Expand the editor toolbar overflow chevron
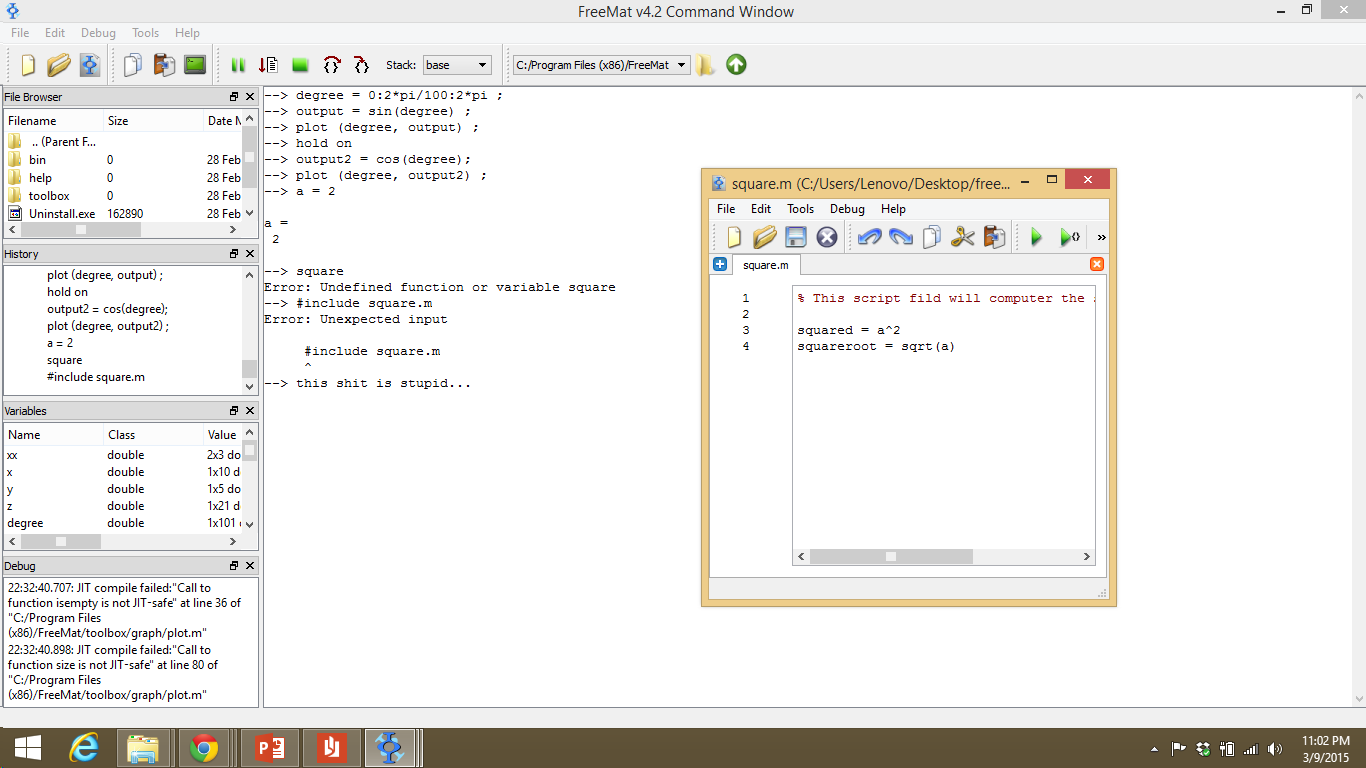 click(x=1101, y=238)
